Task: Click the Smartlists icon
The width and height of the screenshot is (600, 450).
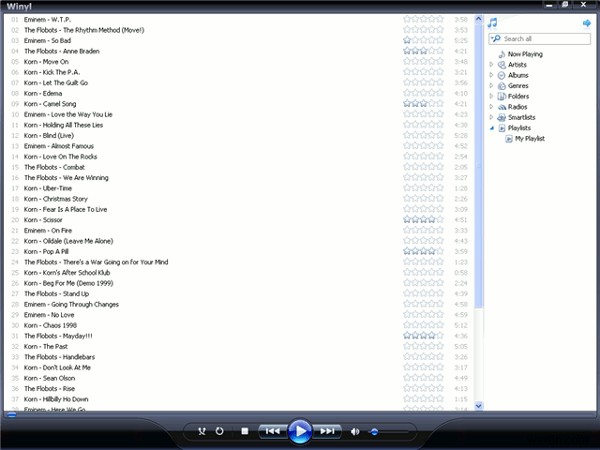Action: [x=502, y=117]
